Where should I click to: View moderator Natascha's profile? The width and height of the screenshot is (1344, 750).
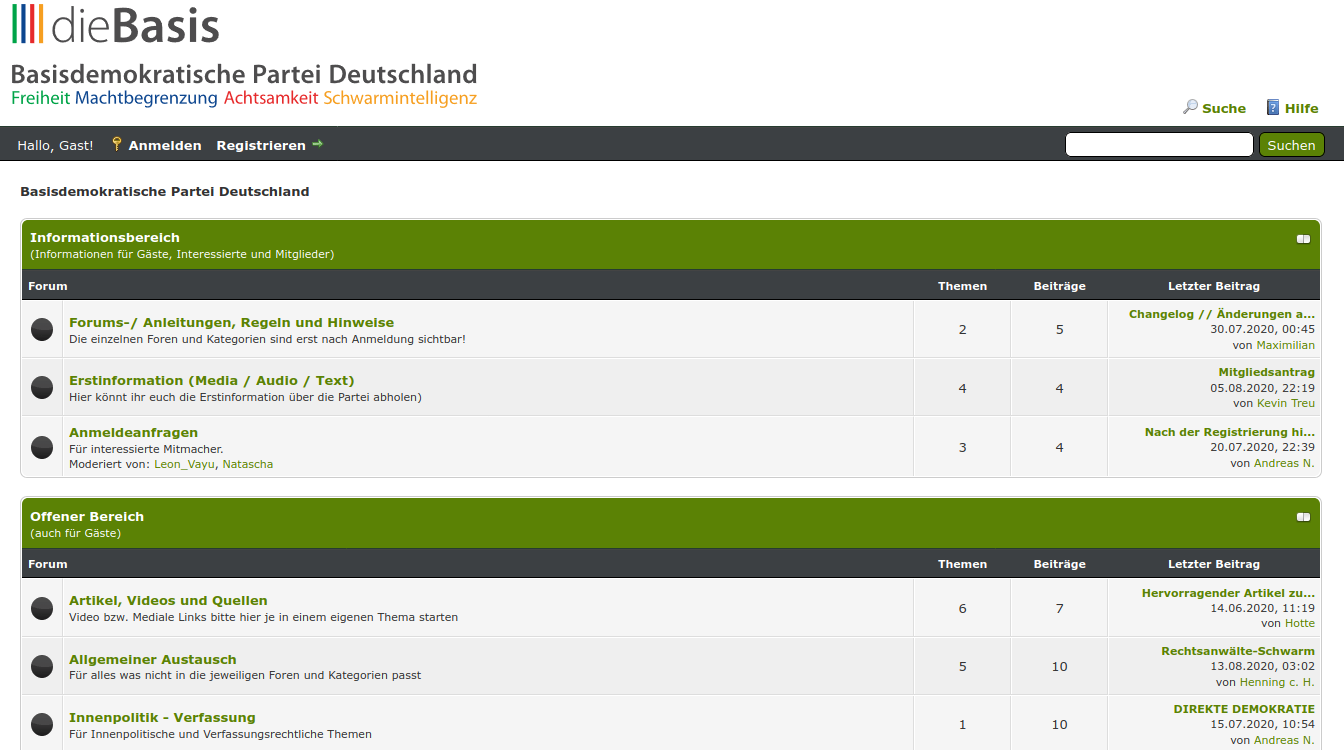pyautogui.click(x=247, y=464)
